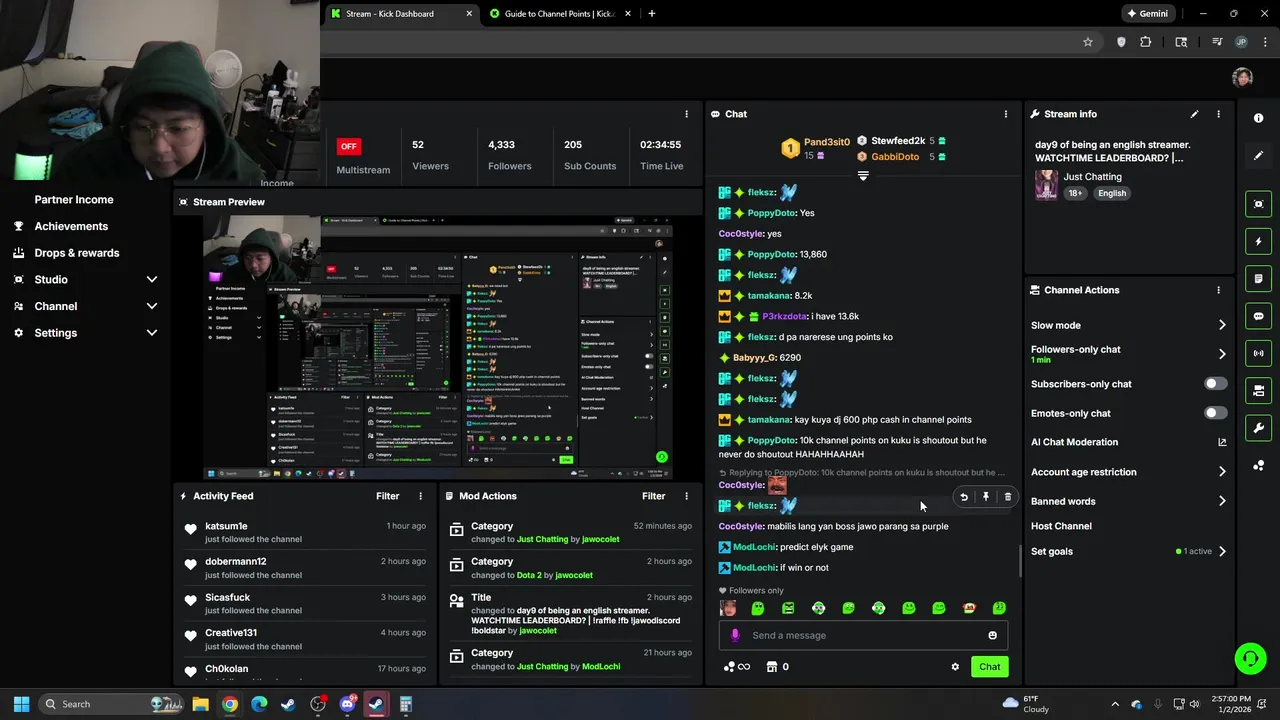The image size is (1280, 720).
Task: Bookmark this page with the star icon
Action: pyautogui.click(x=1088, y=42)
